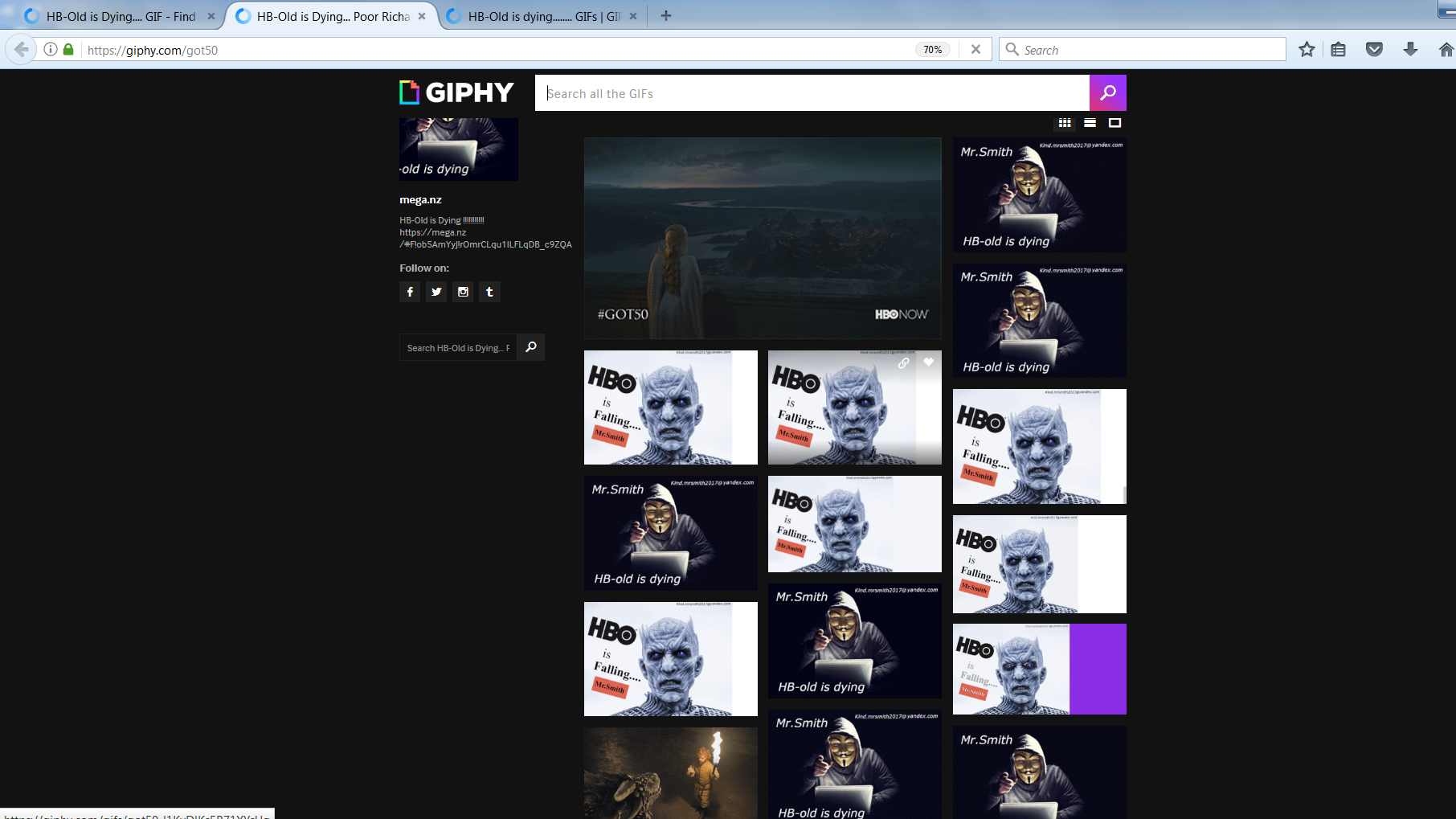Close the first HB-Old is Dying tab
This screenshot has width=1456, height=819.
pyautogui.click(x=211, y=16)
